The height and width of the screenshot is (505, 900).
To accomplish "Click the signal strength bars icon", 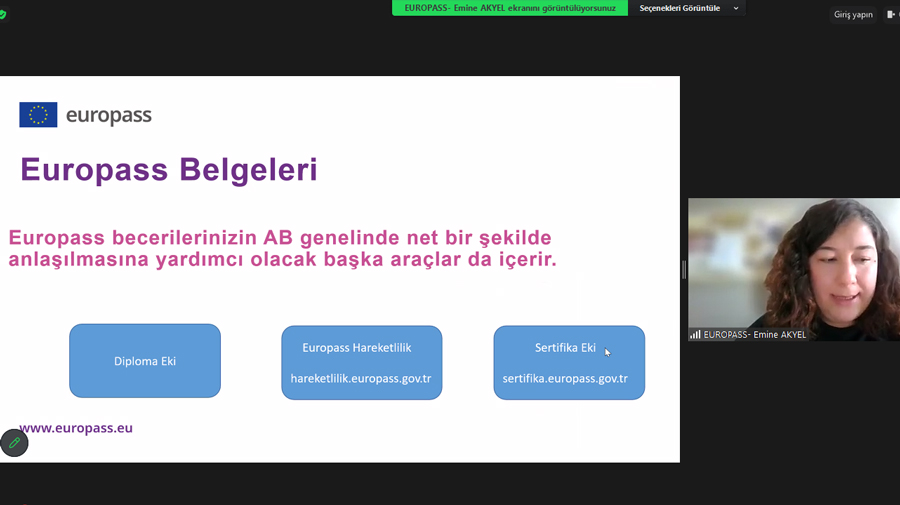I will (695, 335).
